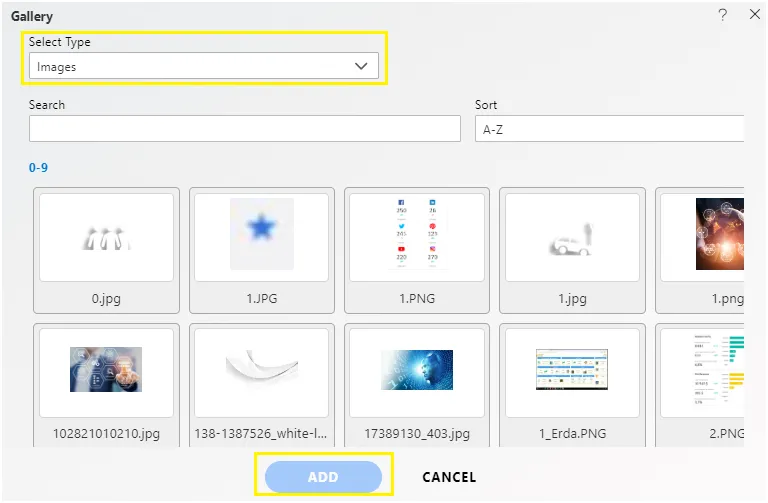The image size is (768, 503).
Task: Click the CANCEL button
Action: coord(449,477)
